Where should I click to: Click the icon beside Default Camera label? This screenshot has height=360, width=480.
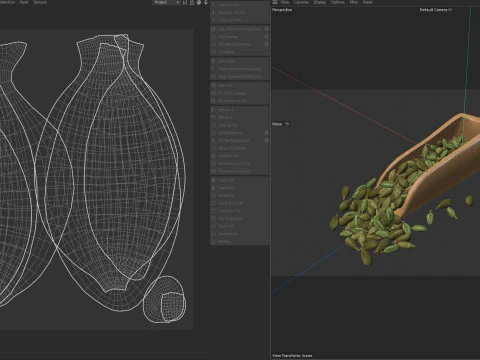point(451,10)
